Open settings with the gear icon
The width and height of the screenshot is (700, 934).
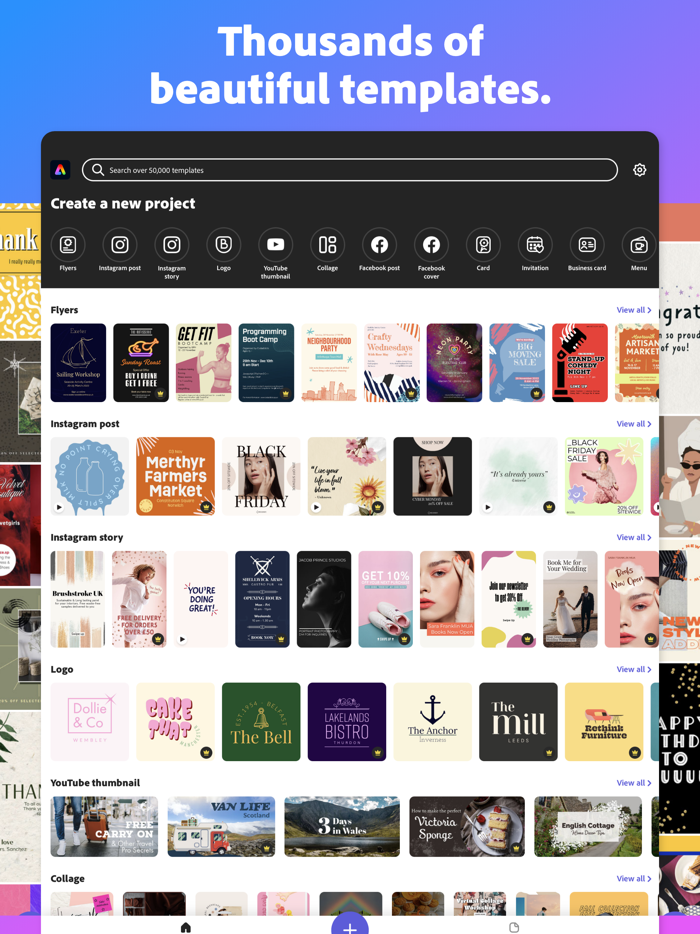[639, 170]
